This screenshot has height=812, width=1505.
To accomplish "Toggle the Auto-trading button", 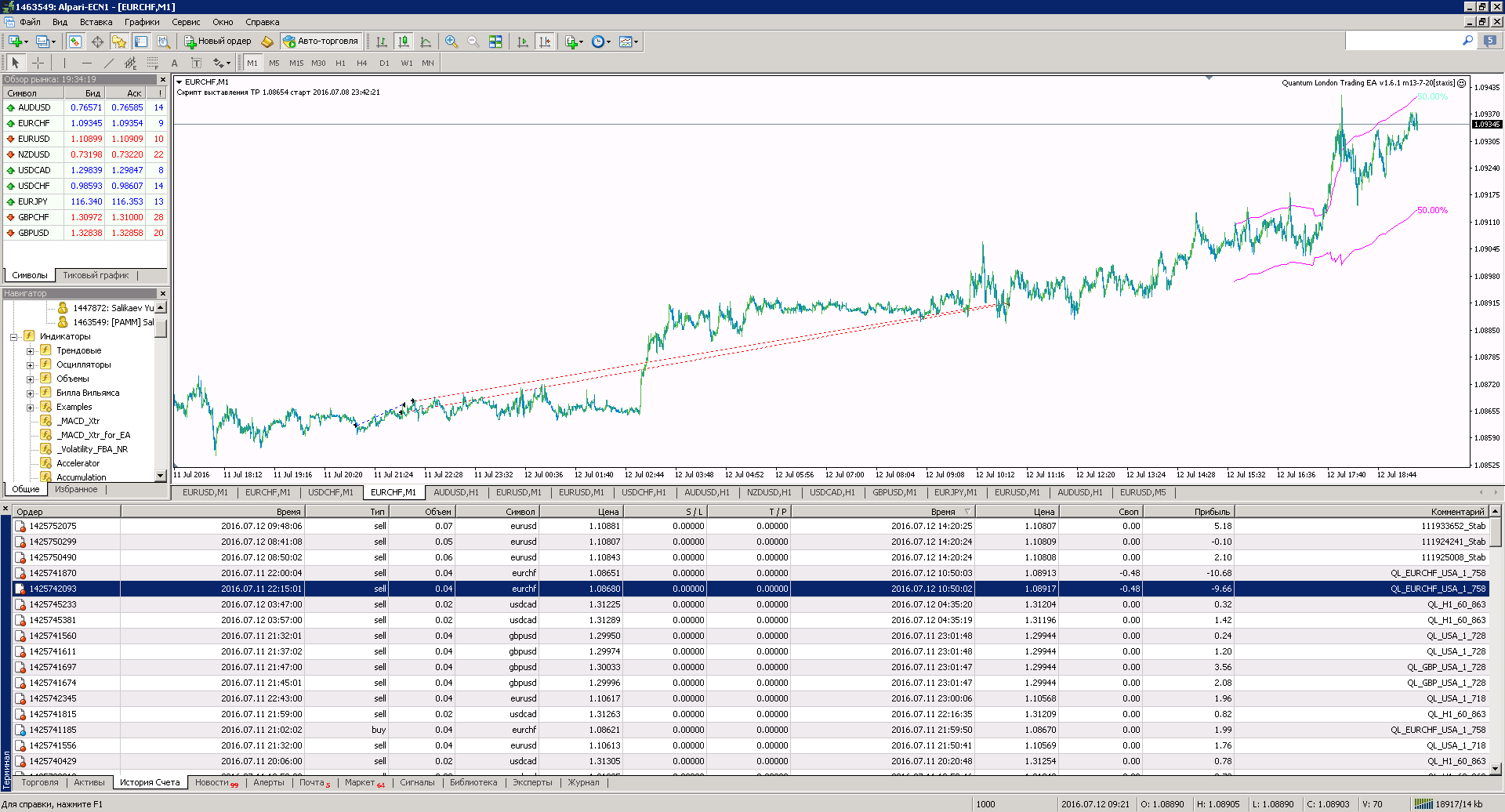I will pyautogui.click(x=321, y=42).
